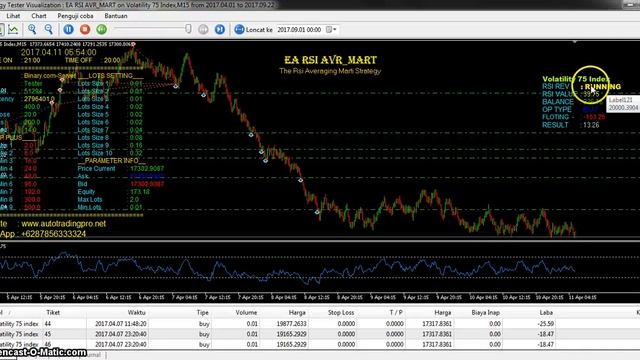The height and width of the screenshot is (360, 640).
Task: Skip to end with blue button
Action: (220, 29)
